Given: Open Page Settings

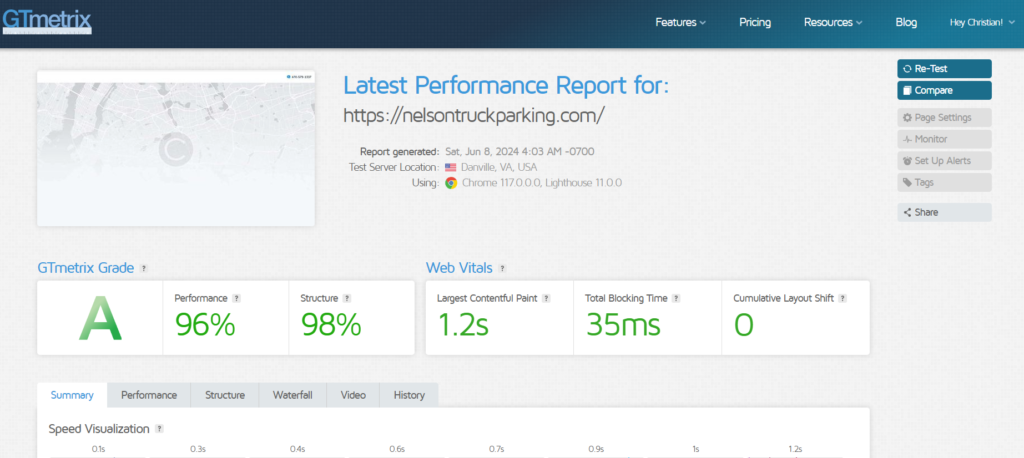Looking at the screenshot, I should pos(944,118).
